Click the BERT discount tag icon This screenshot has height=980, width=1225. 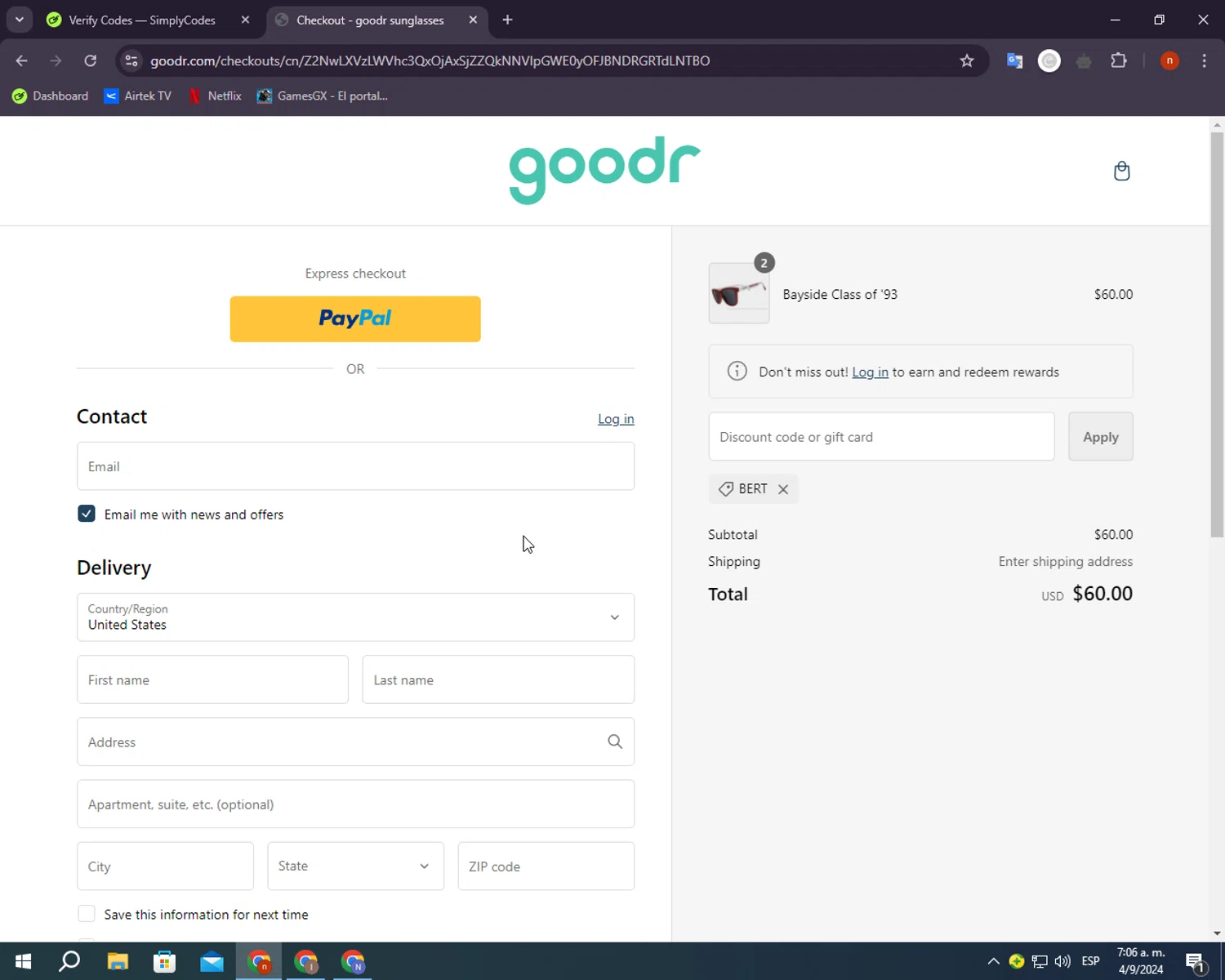point(726,489)
